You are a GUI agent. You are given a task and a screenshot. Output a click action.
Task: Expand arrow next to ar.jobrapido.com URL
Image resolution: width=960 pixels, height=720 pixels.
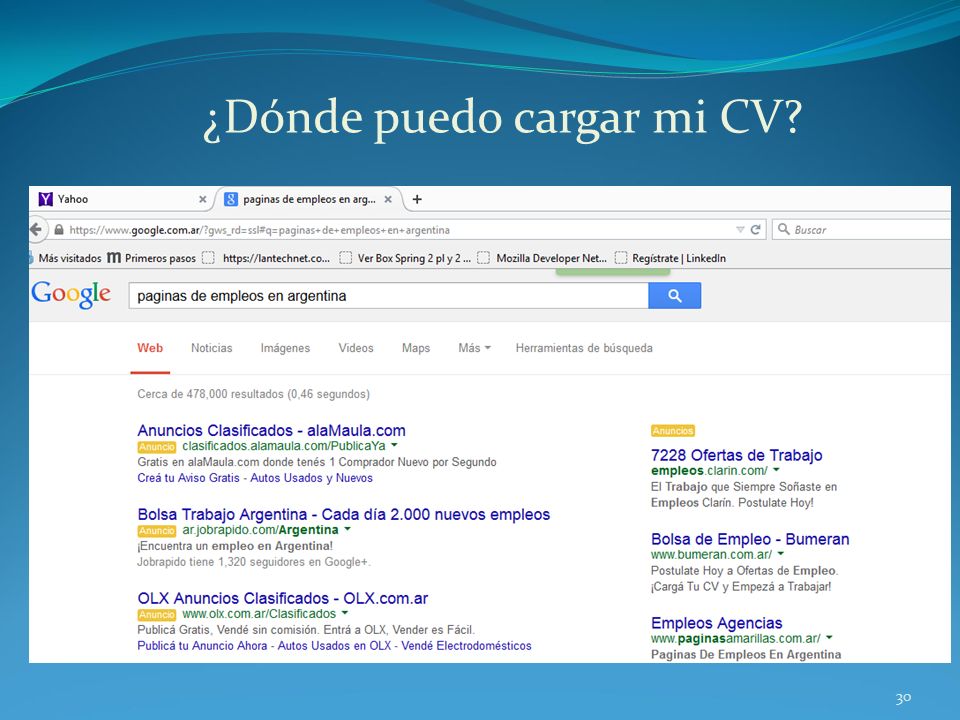pyautogui.click(x=347, y=529)
